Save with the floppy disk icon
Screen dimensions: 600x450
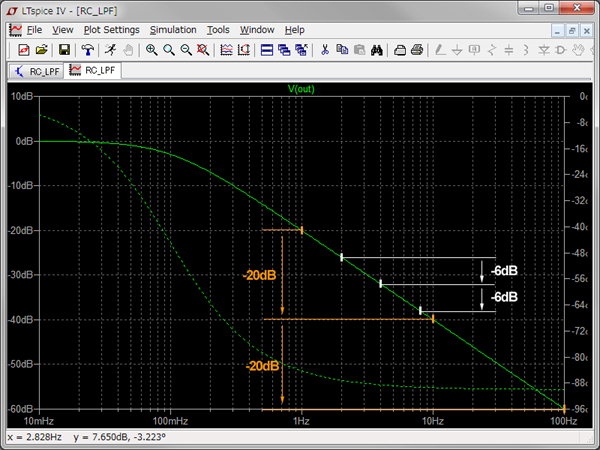[64, 50]
